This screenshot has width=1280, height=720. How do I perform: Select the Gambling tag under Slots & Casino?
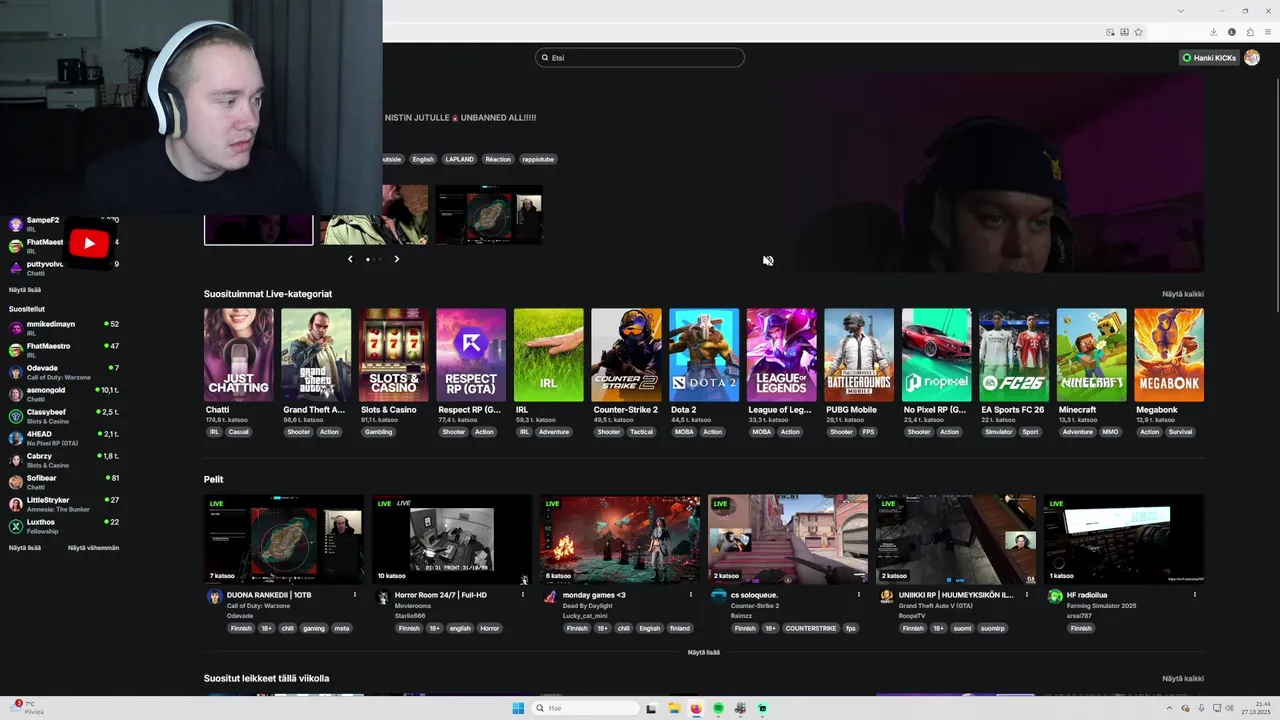click(x=379, y=432)
